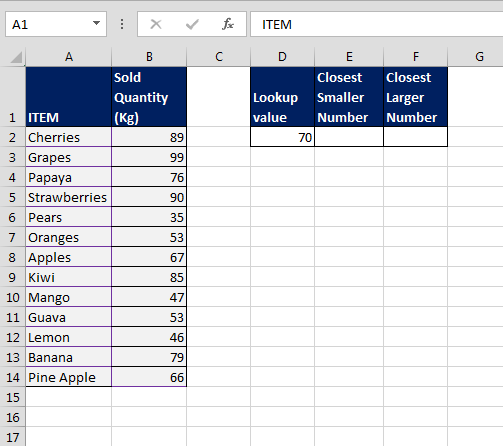Select empty cell under Closest Larger Number
The image size is (503, 446).
(416, 137)
